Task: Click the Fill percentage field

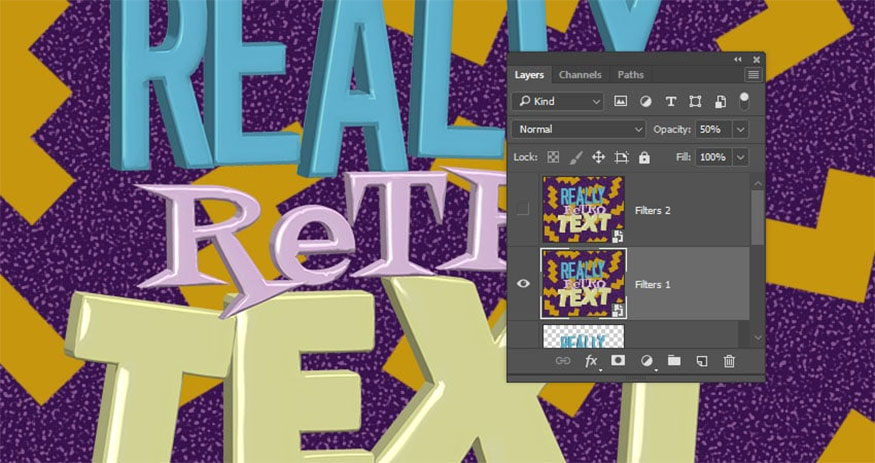Action: tap(713, 157)
